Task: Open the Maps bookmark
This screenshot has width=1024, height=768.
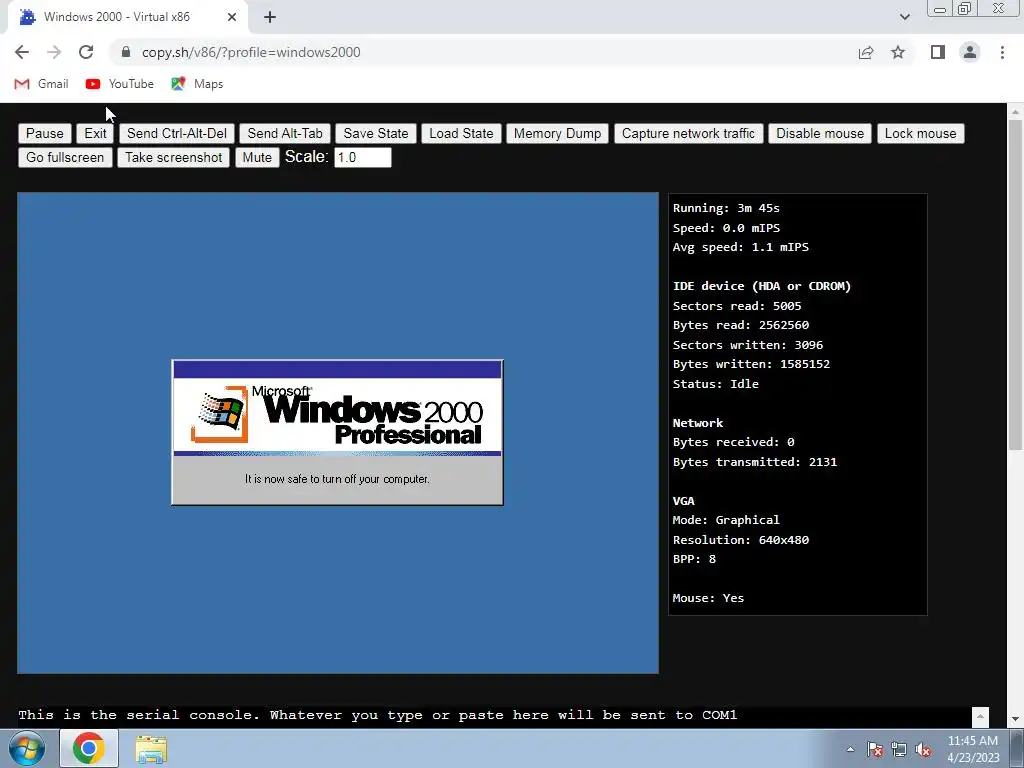Action: (197, 84)
